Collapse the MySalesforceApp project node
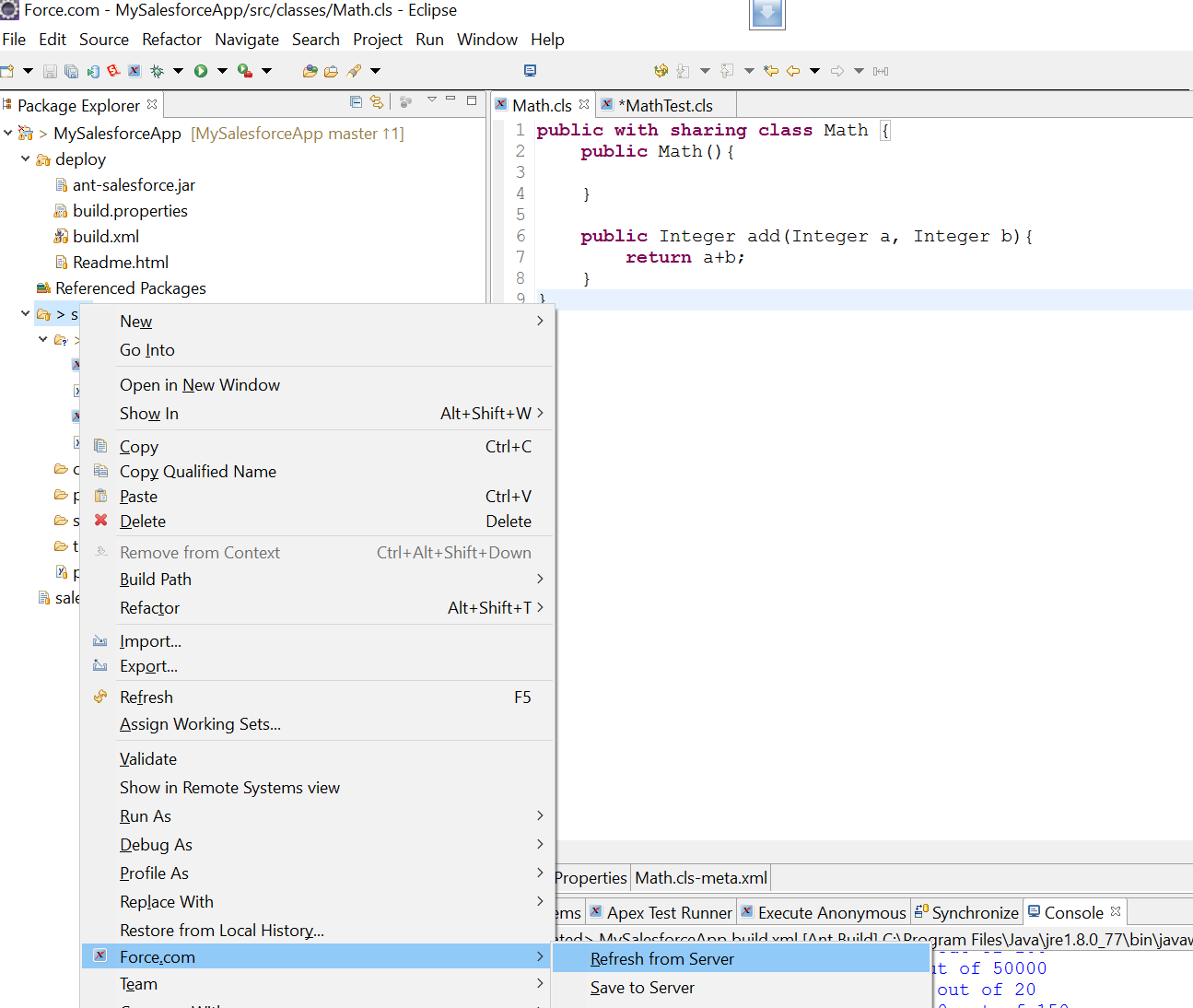This screenshot has width=1193, height=1008. [8, 133]
